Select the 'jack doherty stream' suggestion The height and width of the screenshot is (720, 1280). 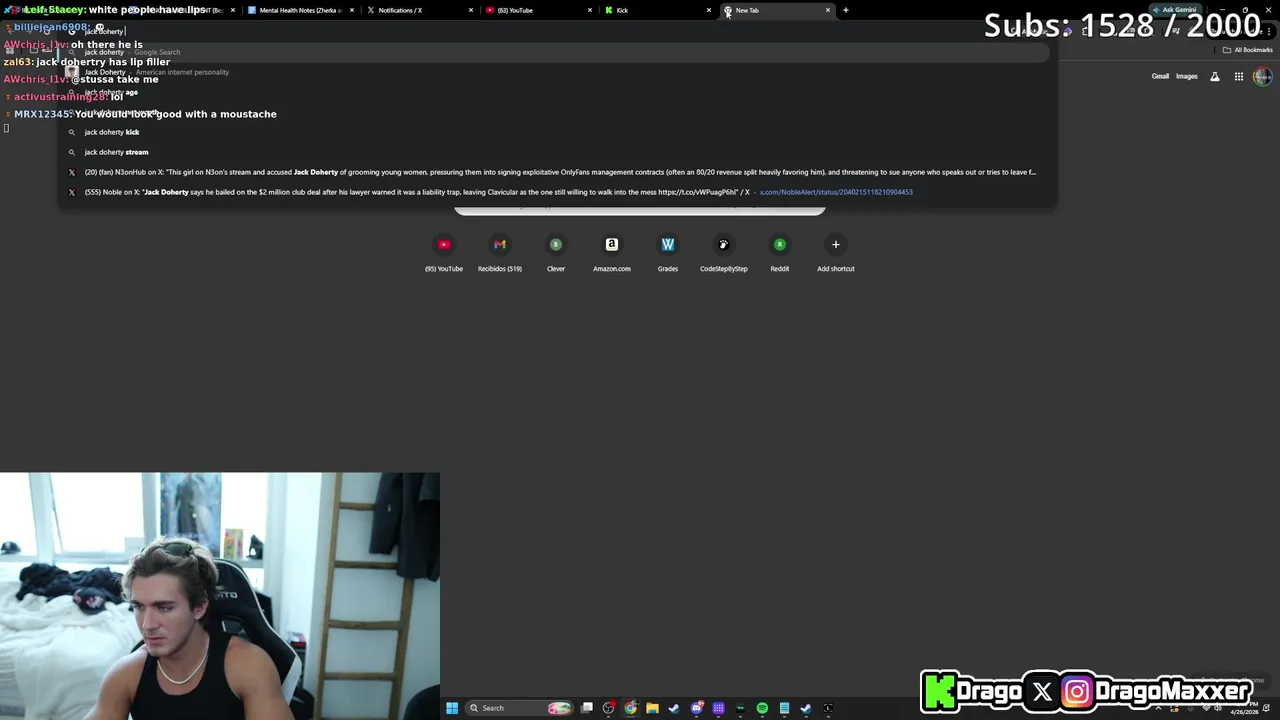tap(557, 152)
